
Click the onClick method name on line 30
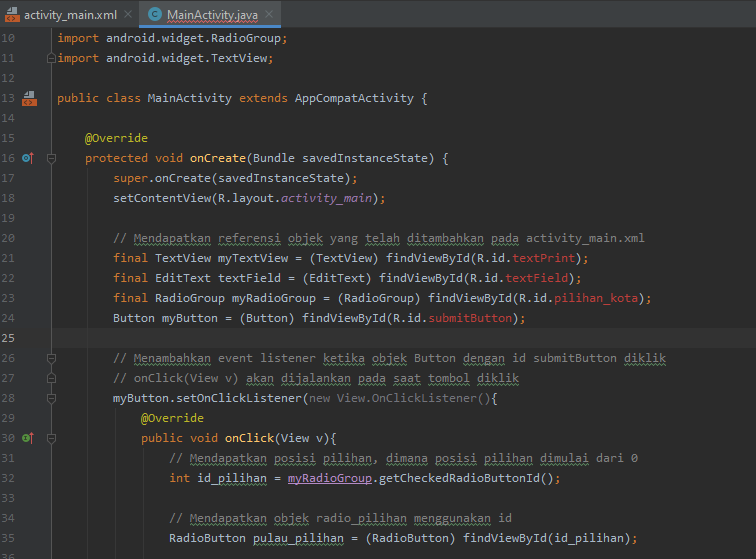(249, 438)
